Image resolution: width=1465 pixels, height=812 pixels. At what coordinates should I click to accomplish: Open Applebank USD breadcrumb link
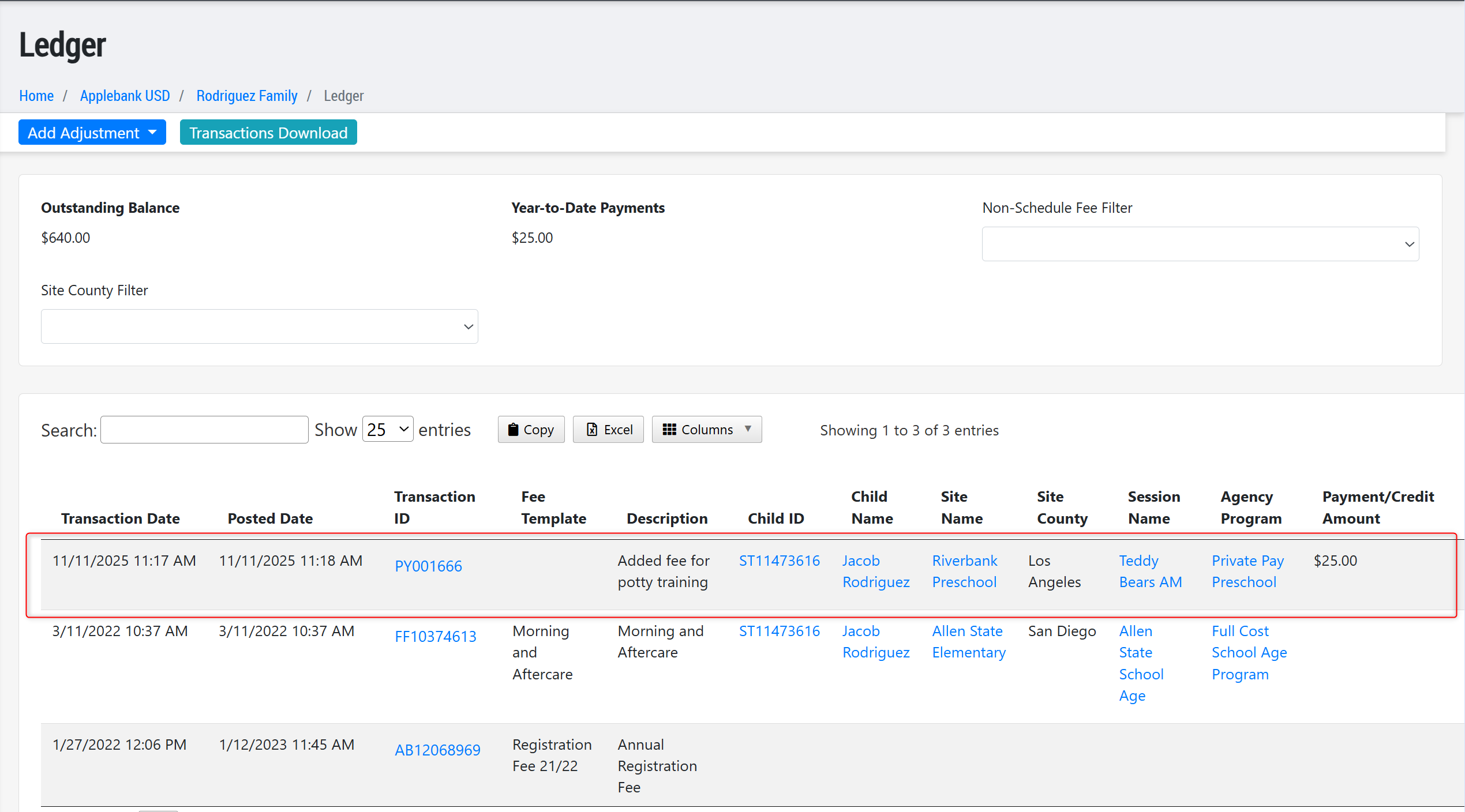[x=125, y=96]
